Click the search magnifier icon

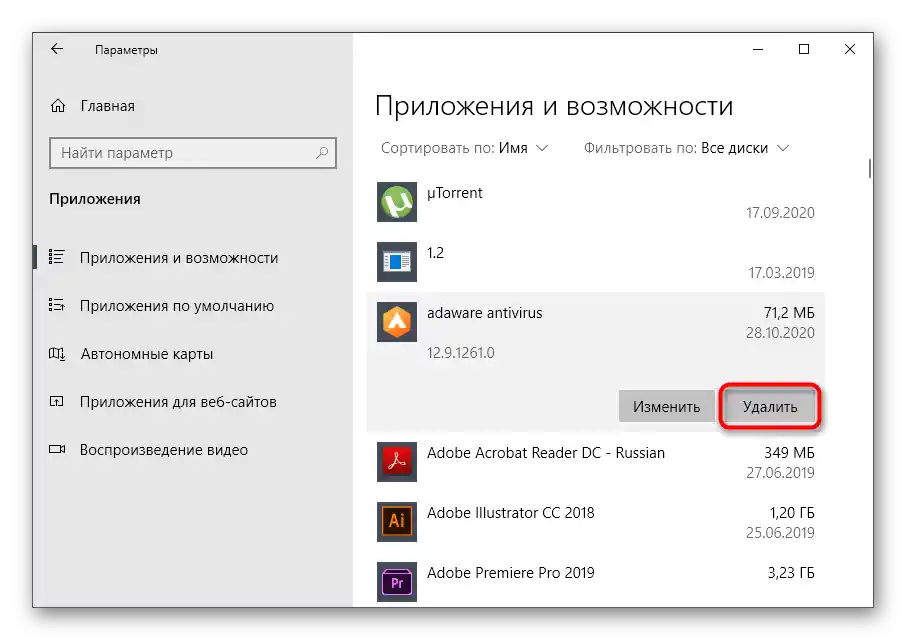click(x=322, y=152)
